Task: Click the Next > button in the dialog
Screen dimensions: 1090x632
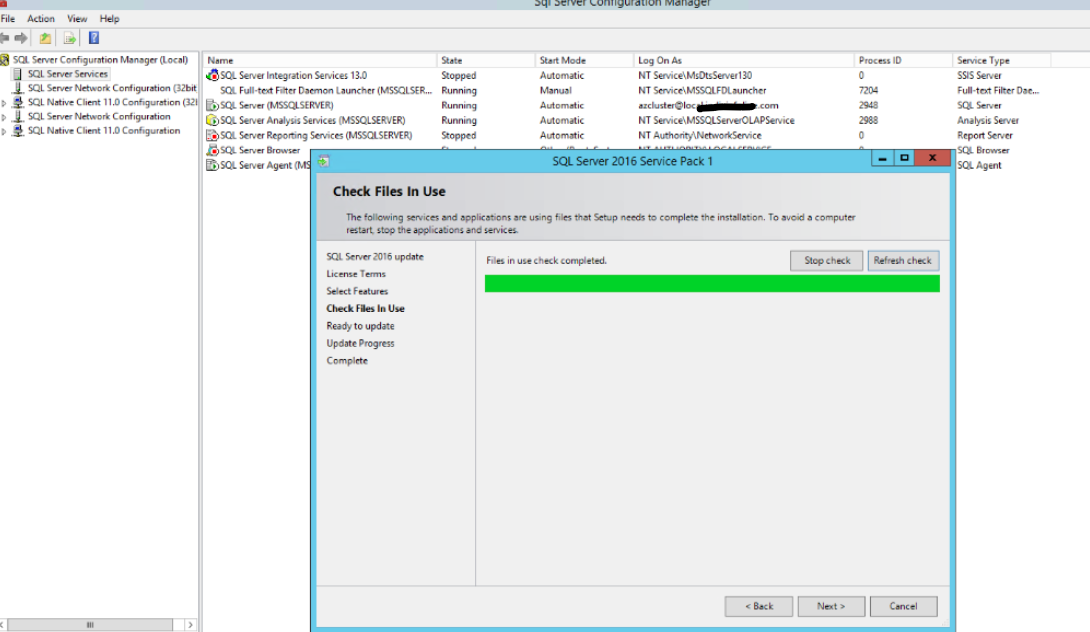Action: pyautogui.click(x=831, y=606)
